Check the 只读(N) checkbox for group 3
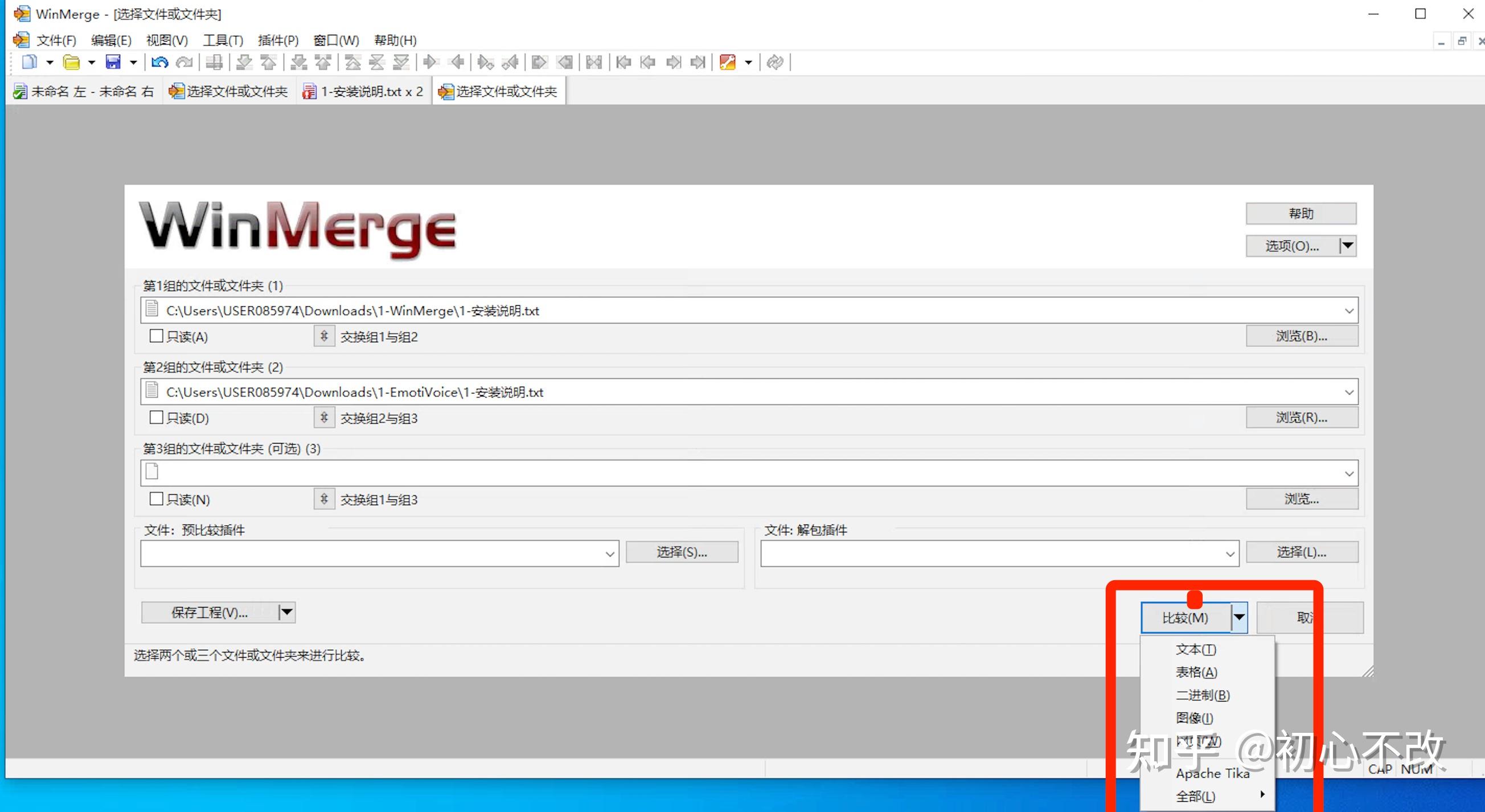 pyautogui.click(x=156, y=498)
